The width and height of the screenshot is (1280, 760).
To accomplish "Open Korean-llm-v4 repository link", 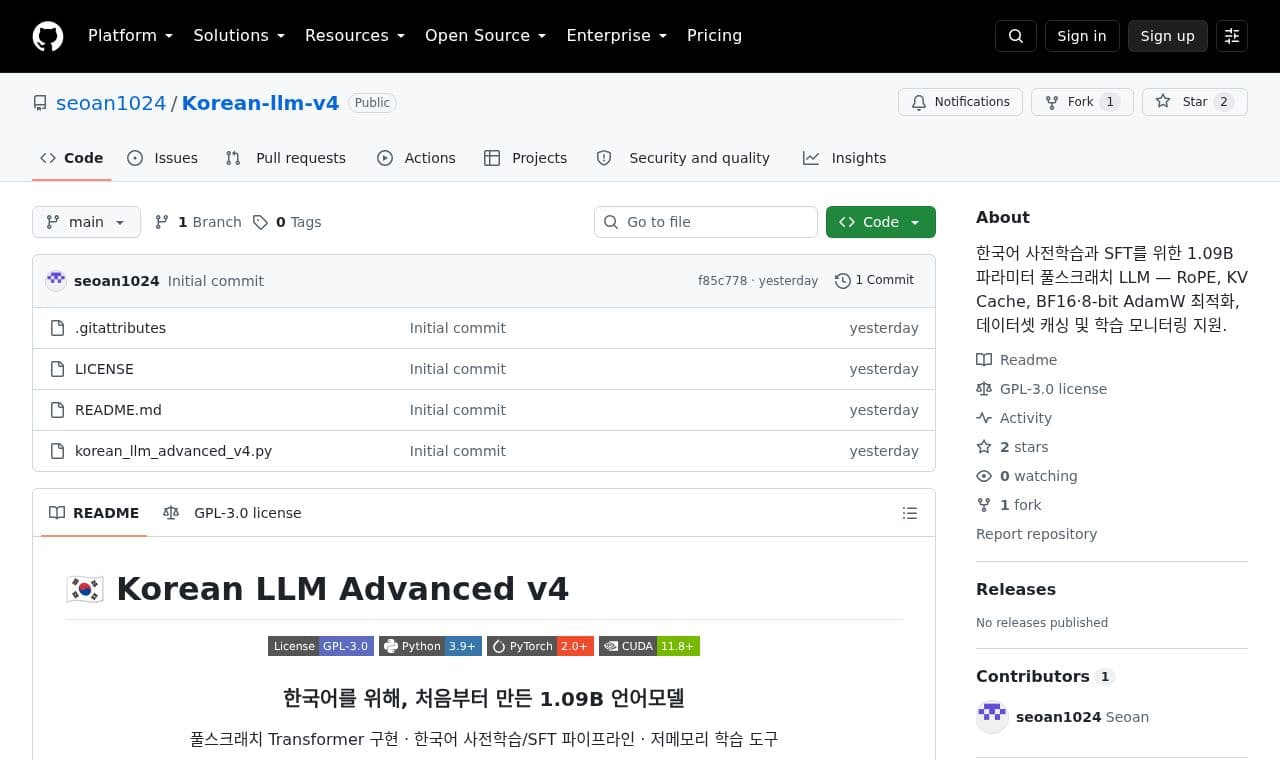I will (x=260, y=103).
